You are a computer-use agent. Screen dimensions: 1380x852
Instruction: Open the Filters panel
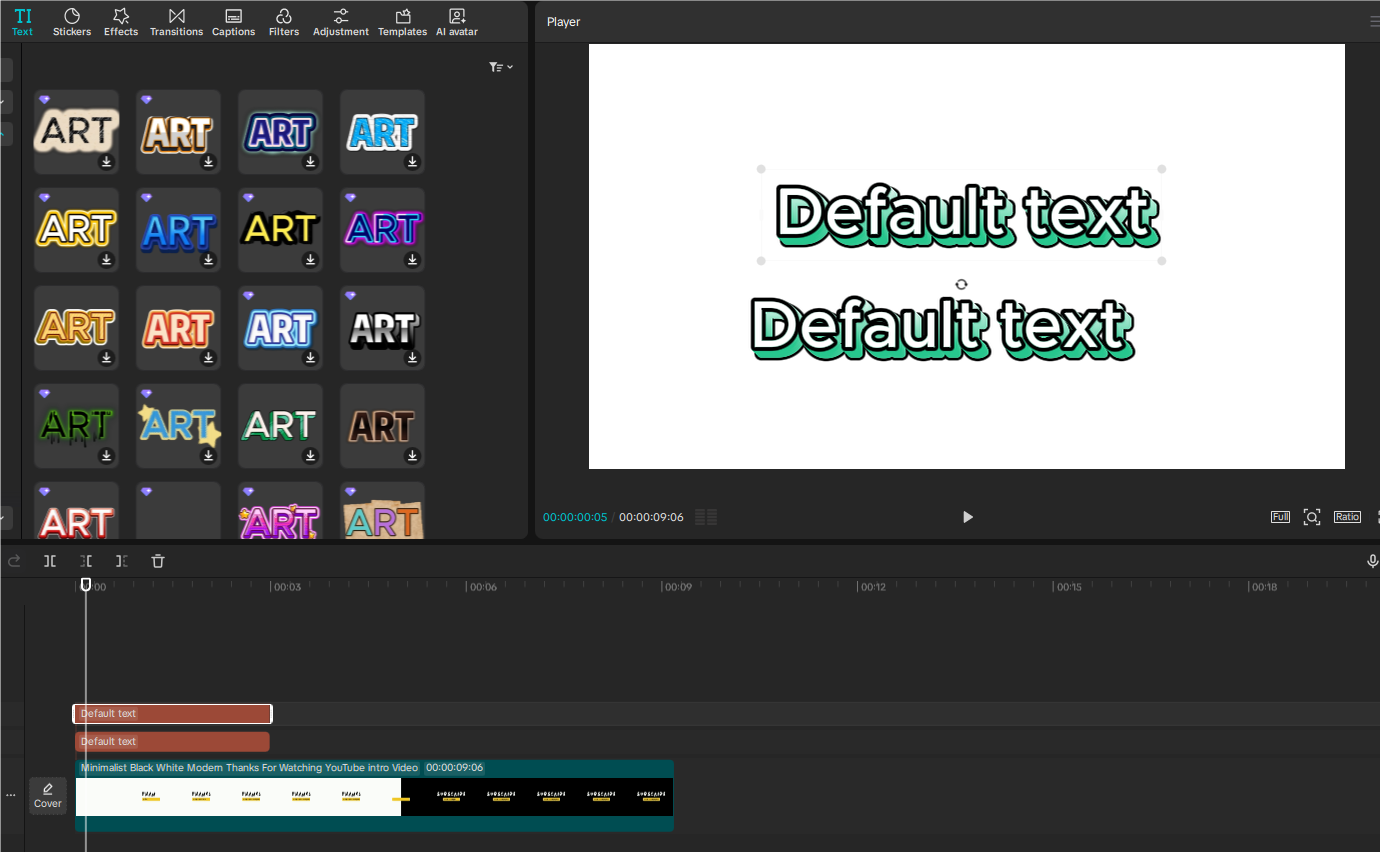pos(284,21)
